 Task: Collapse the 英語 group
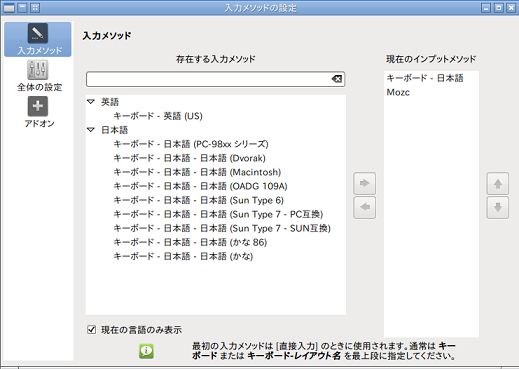91,102
